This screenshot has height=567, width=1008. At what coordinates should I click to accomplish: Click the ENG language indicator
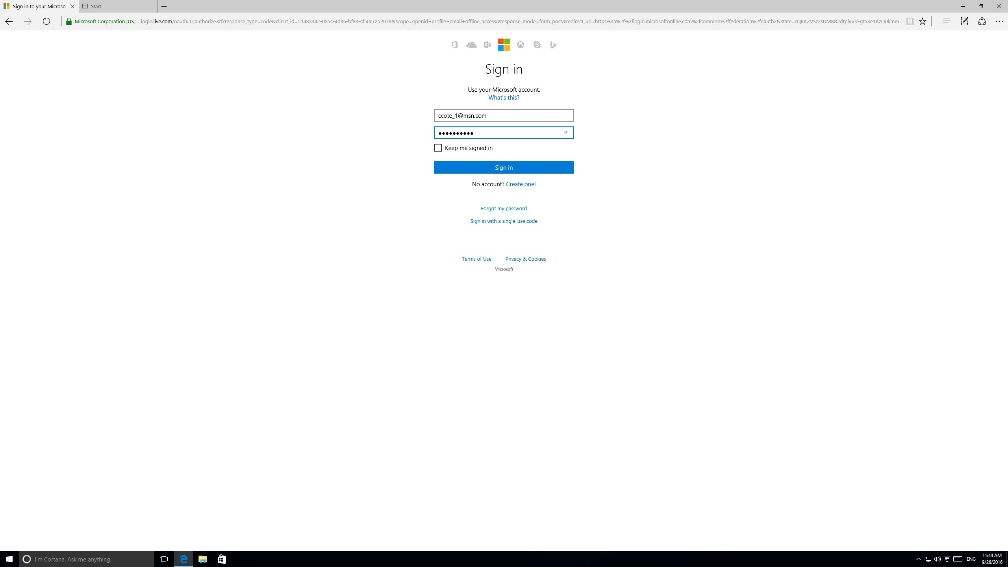tap(971, 559)
